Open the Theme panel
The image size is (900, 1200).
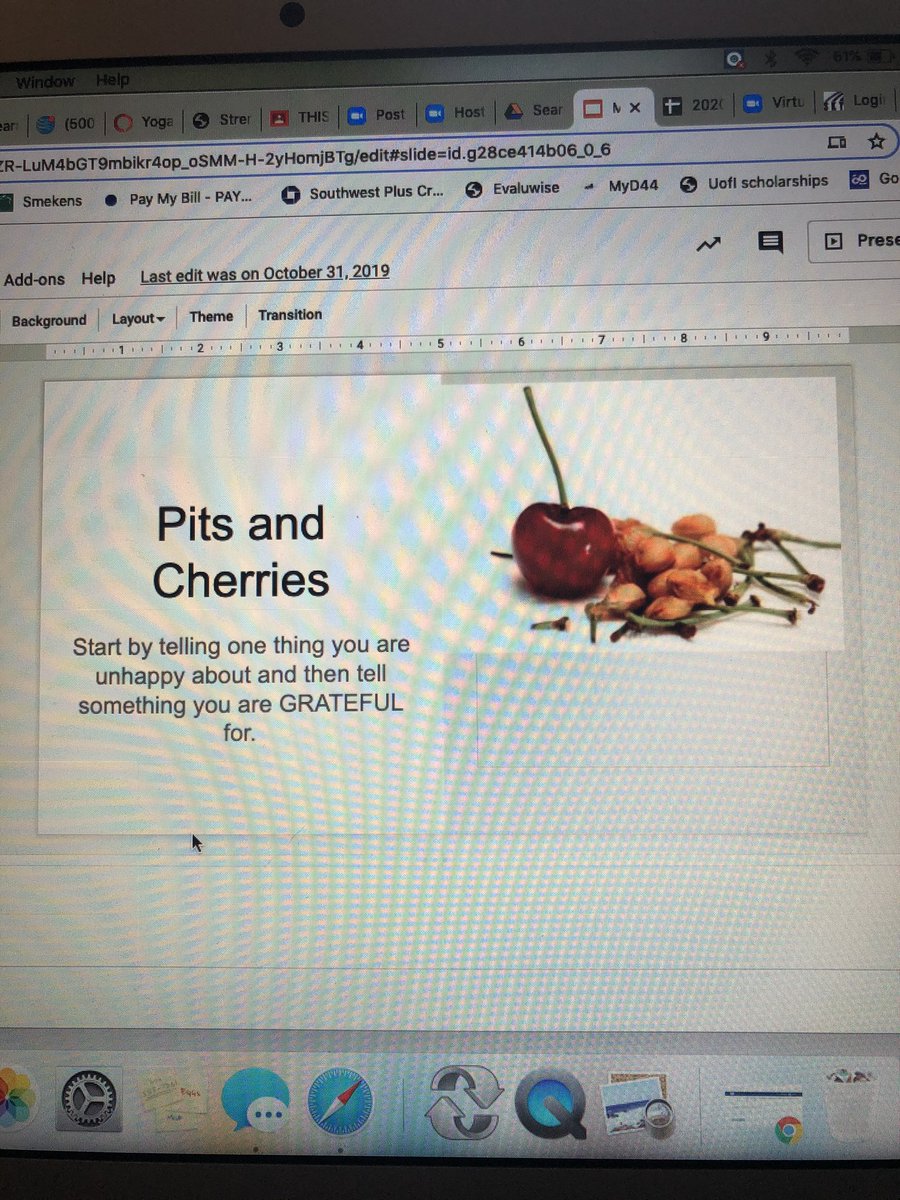pyautogui.click(x=211, y=316)
